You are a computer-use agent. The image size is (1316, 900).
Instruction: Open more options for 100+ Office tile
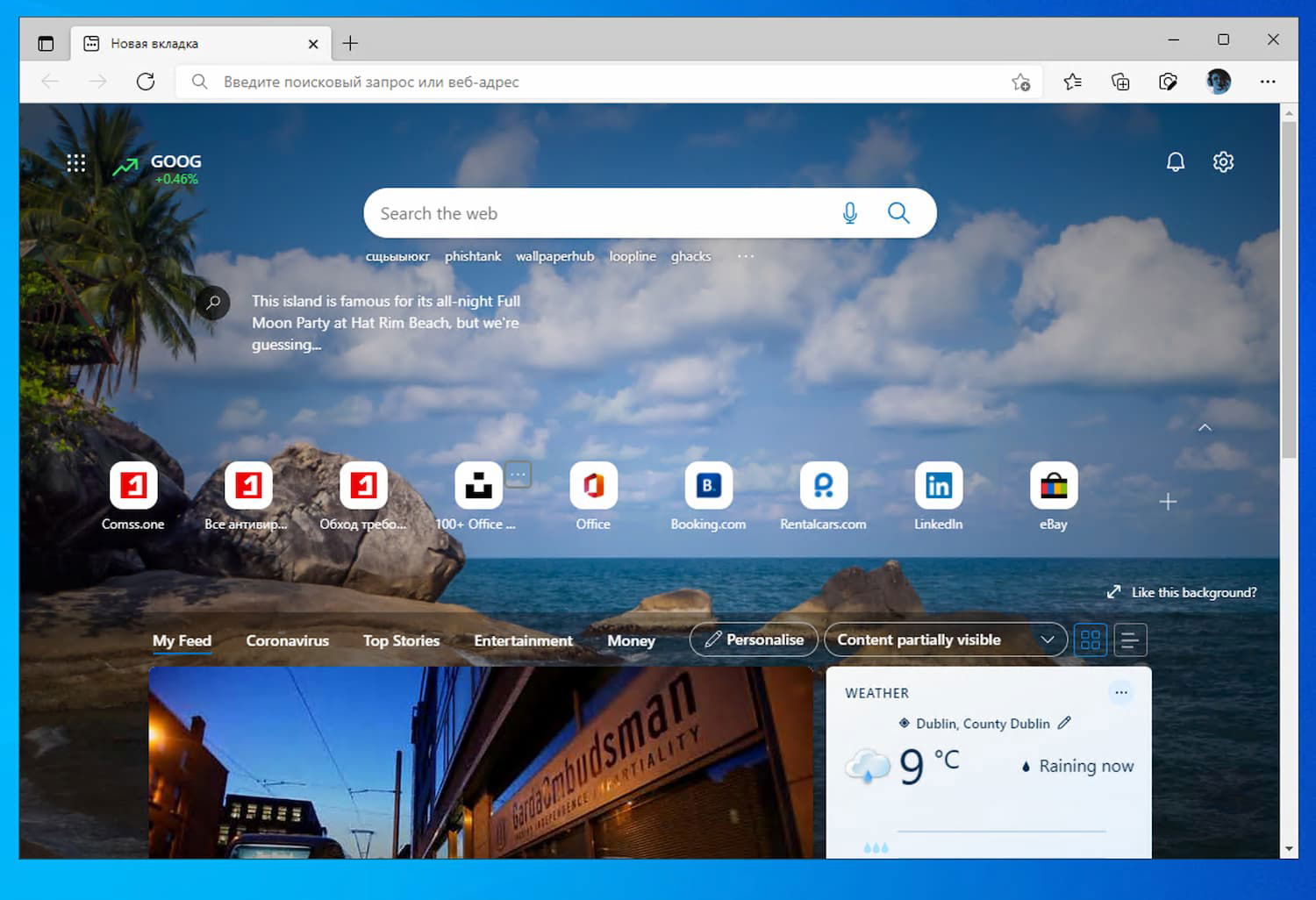click(x=519, y=475)
